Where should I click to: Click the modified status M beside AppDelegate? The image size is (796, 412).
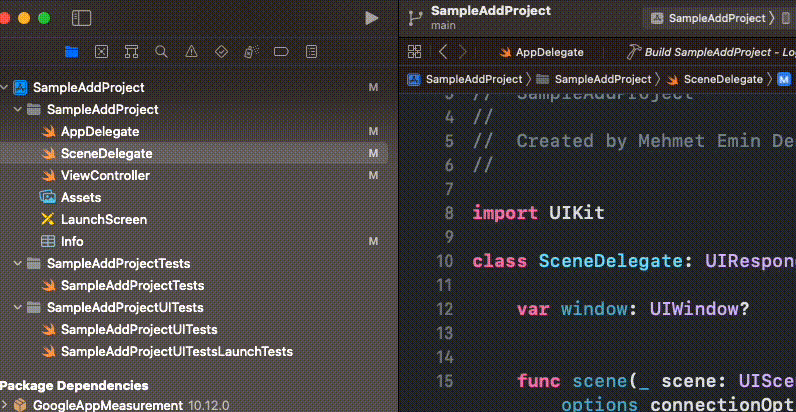pos(373,131)
